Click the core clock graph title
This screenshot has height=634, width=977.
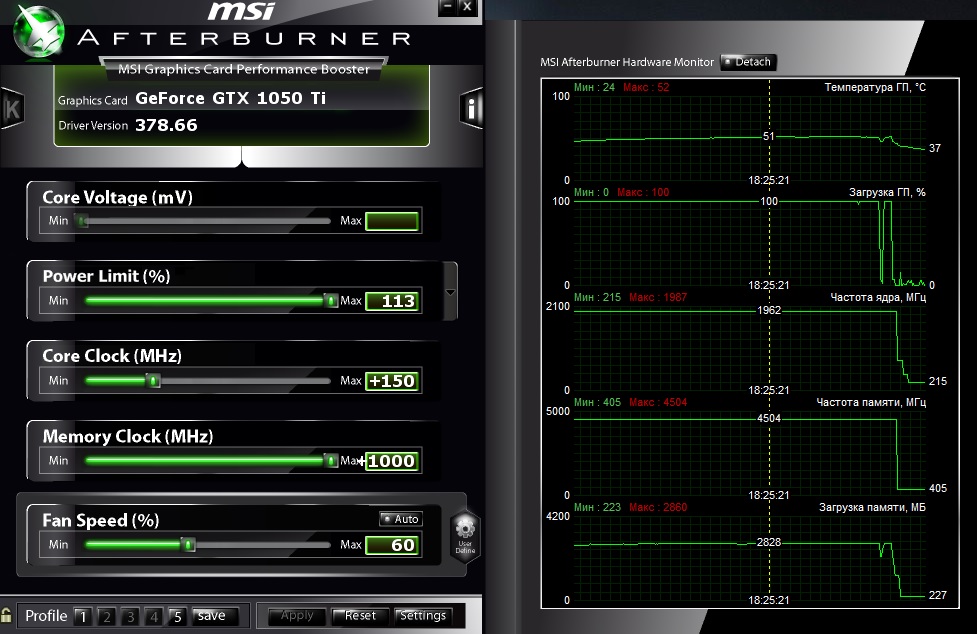point(878,297)
